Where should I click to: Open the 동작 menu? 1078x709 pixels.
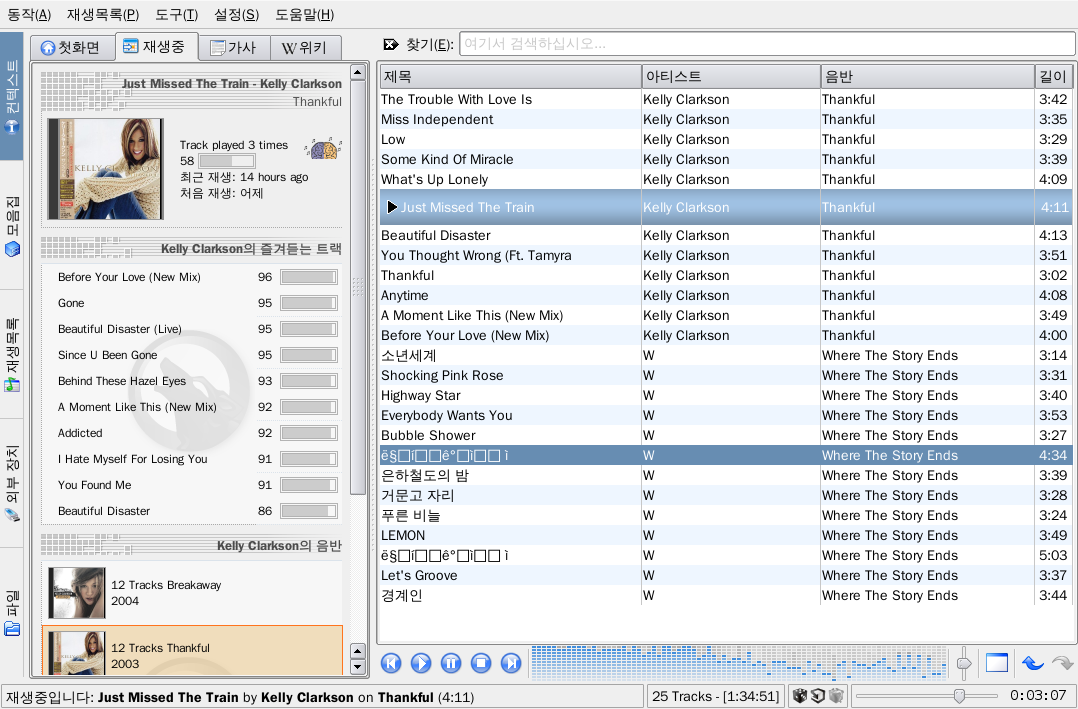[x=29, y=14]
